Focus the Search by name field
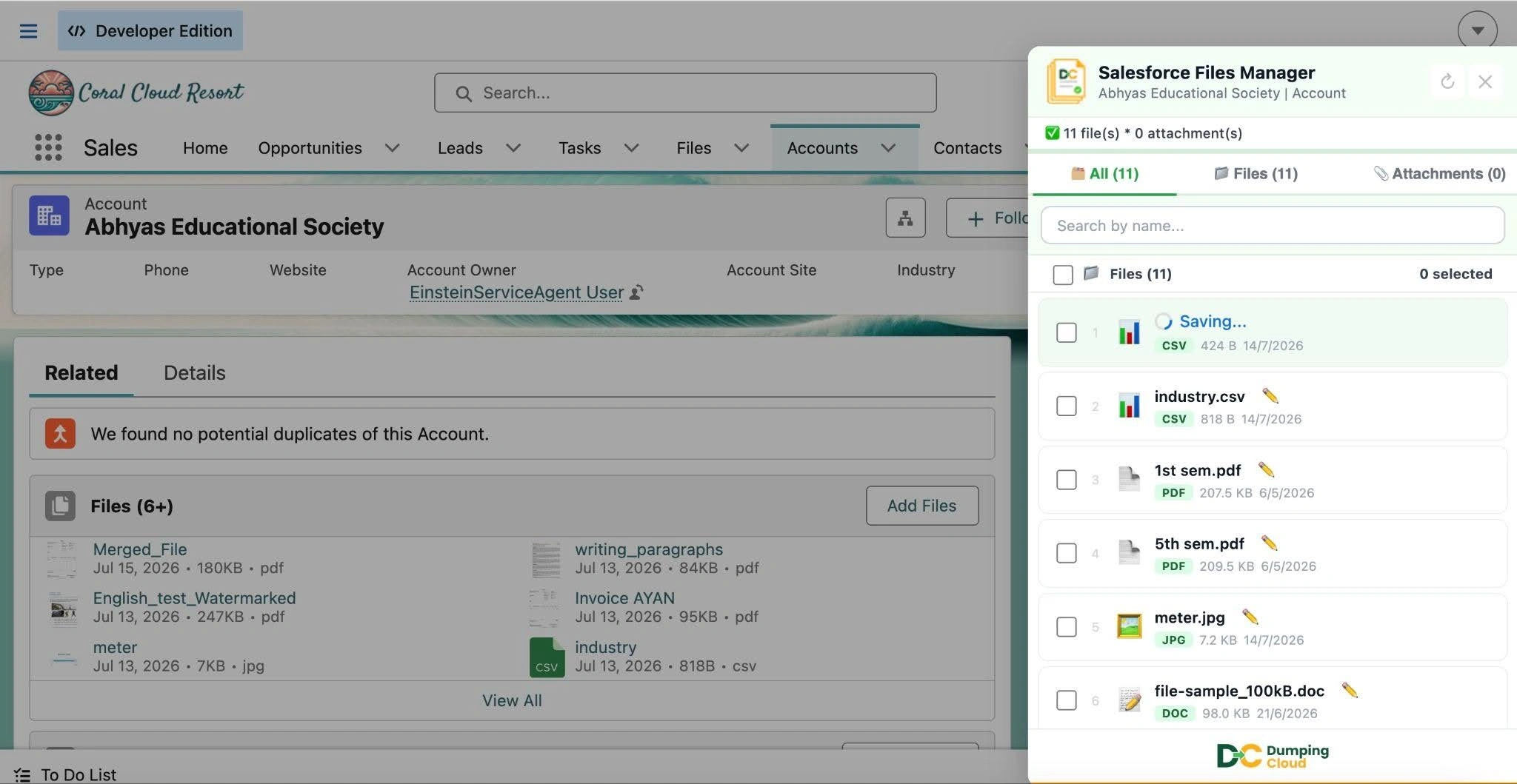Screen dimensions: 1517x784 click(x=1273, y=225)
